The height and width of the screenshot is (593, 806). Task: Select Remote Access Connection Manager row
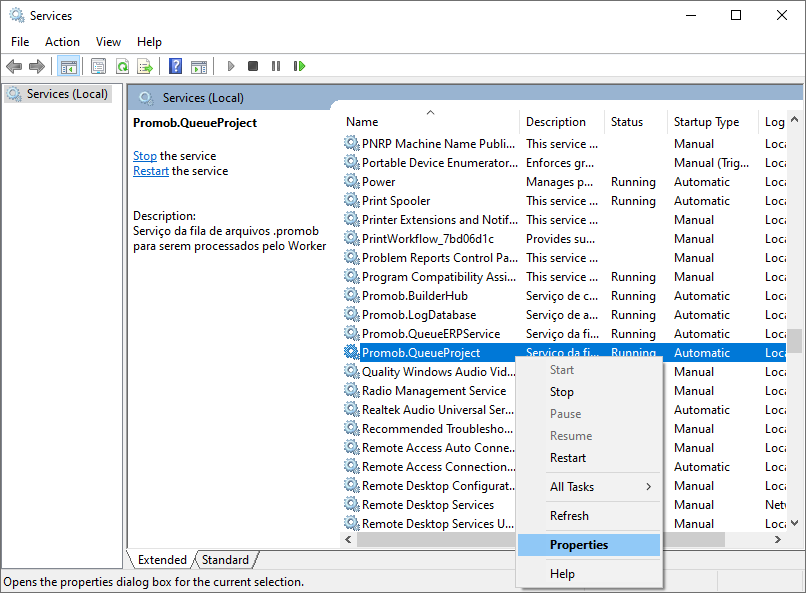coord(429,467)
